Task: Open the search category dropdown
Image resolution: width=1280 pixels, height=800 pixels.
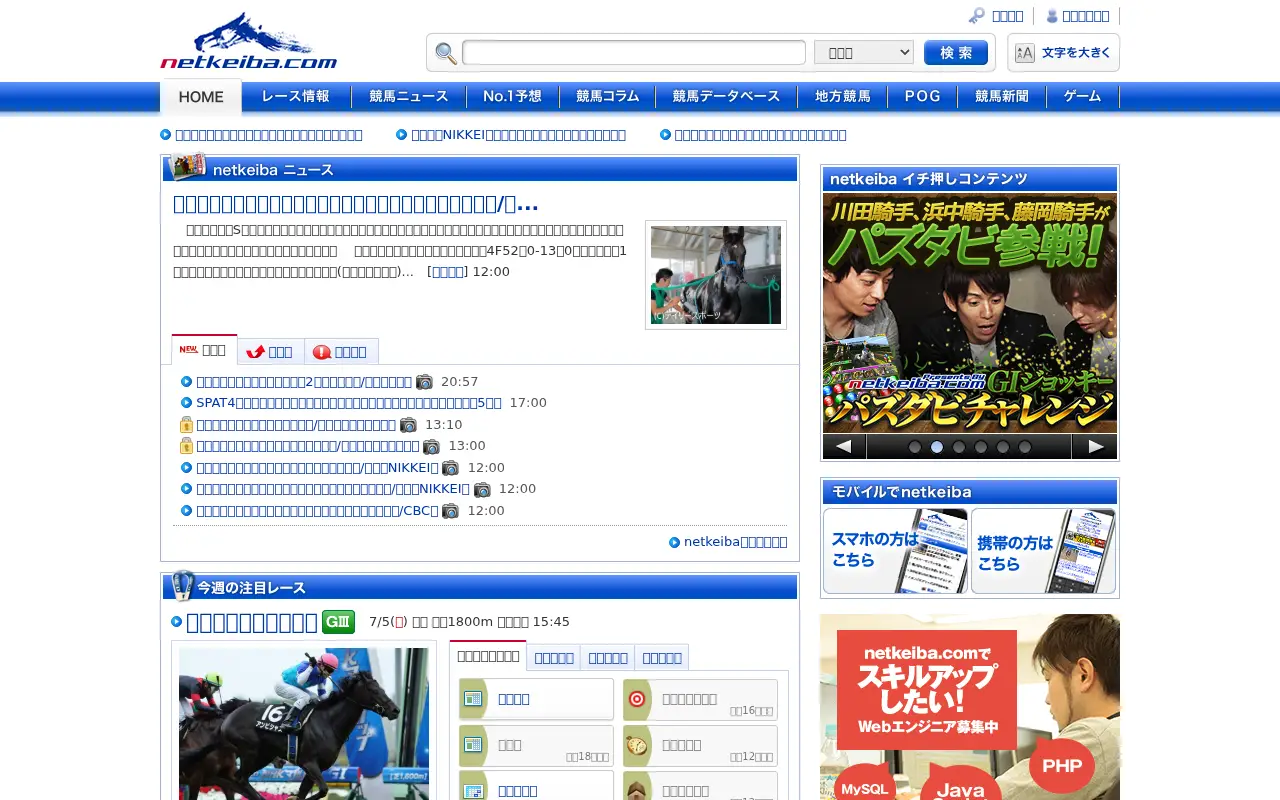Action: click(864, 53)
